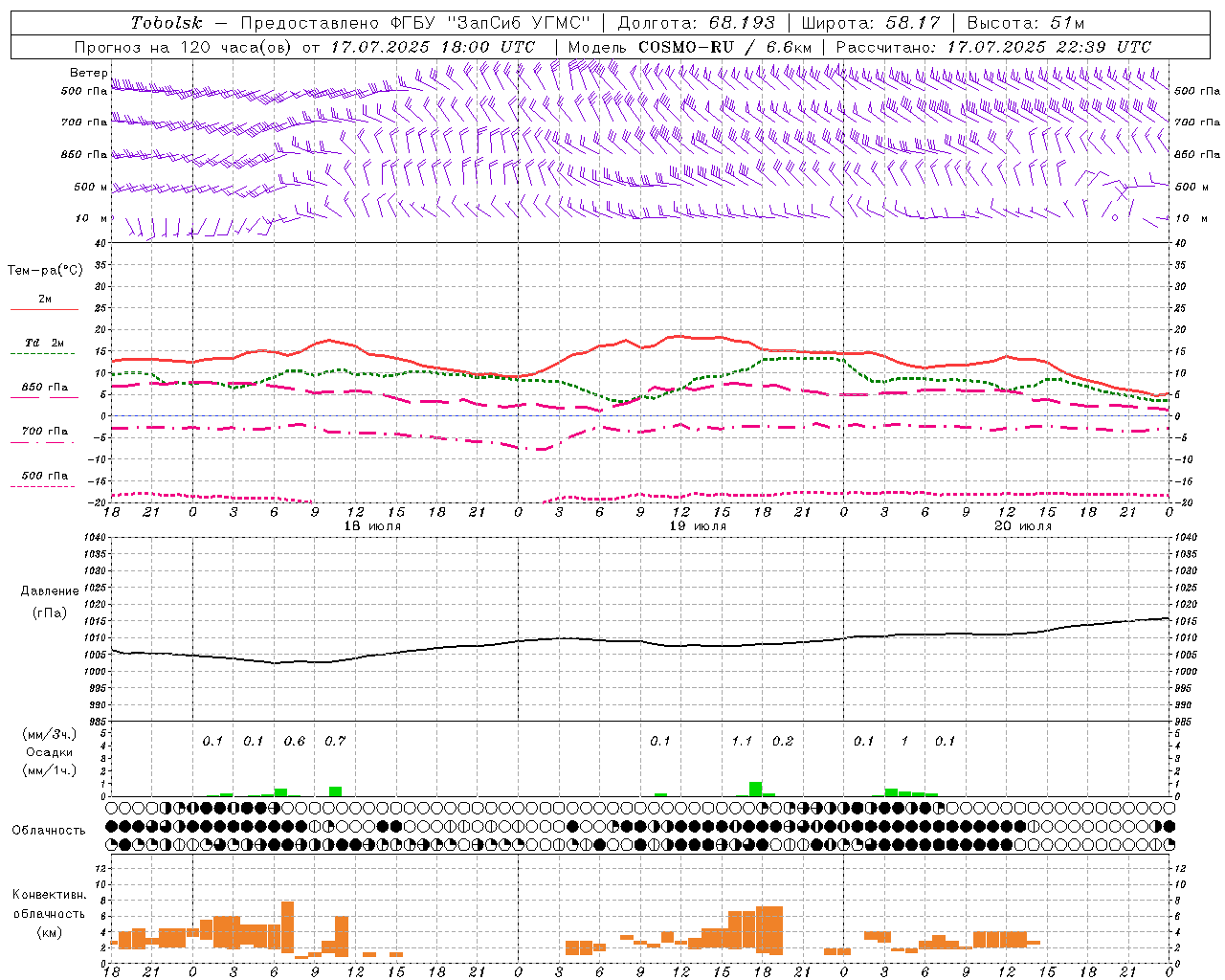Click the Tobolsk station title
Screen dimensions: 1225x980
pos(167,23)
